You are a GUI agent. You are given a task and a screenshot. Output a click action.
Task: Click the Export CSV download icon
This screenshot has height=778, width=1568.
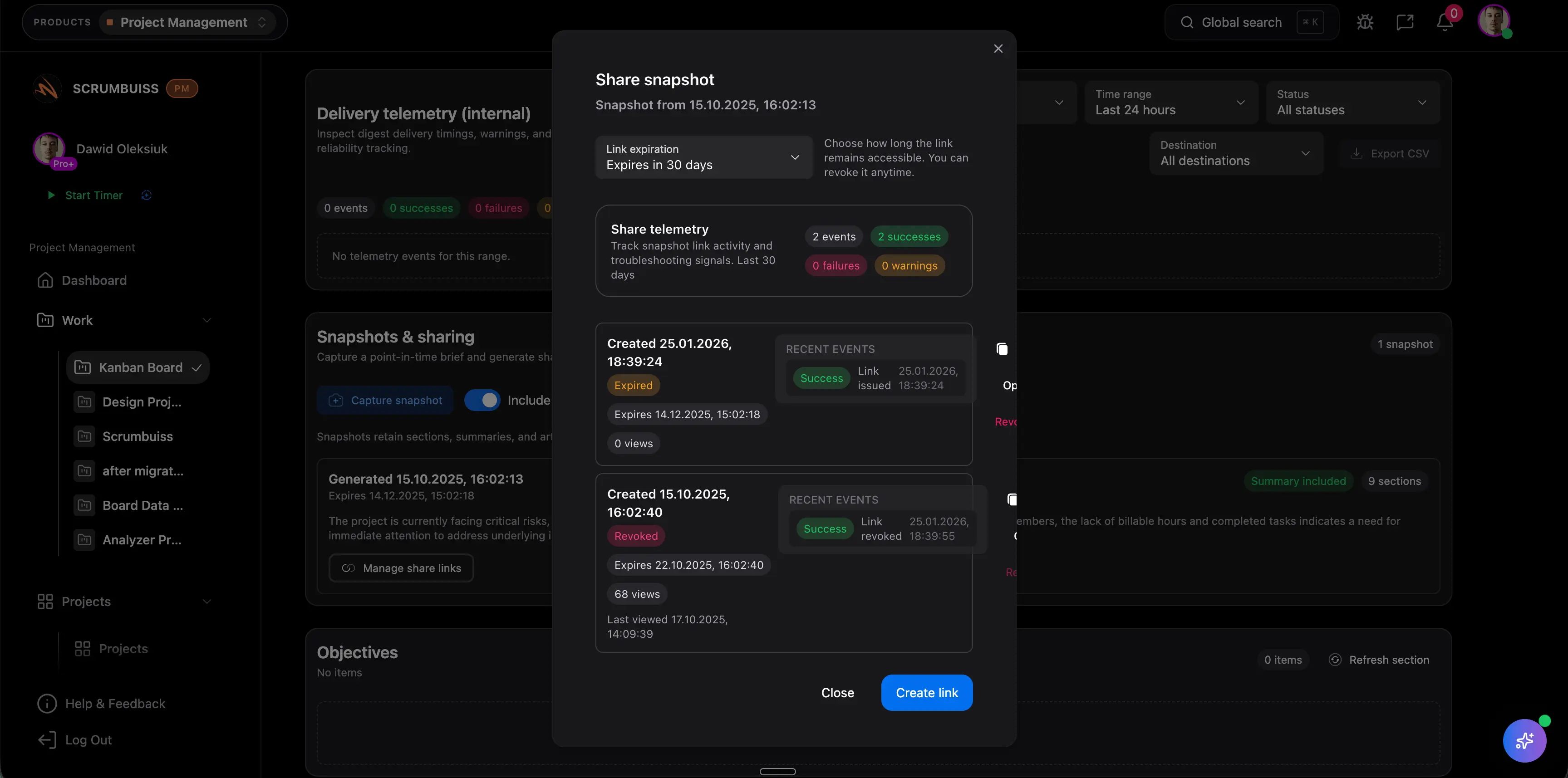[x=1356, y=153]
